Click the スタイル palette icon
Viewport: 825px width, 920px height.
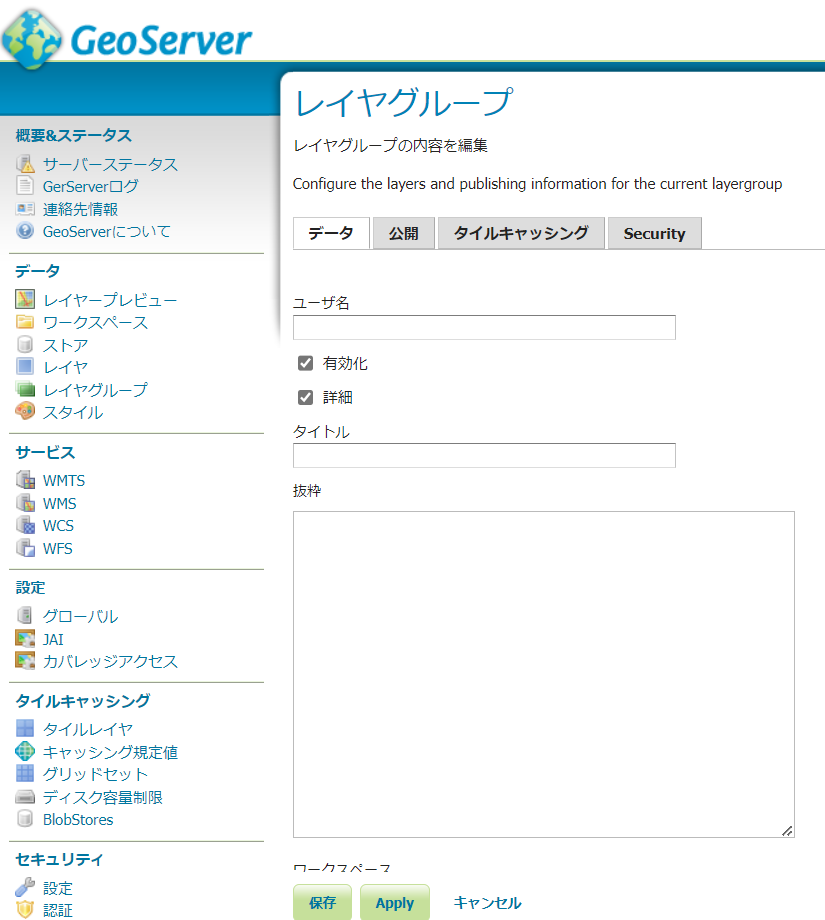(25, 411)
